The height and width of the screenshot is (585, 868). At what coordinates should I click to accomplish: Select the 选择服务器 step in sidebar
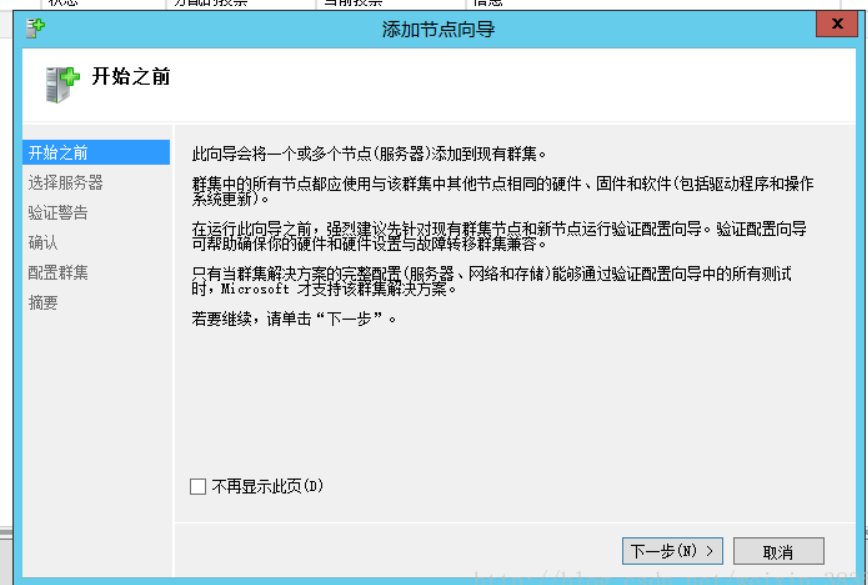(65, 183)
